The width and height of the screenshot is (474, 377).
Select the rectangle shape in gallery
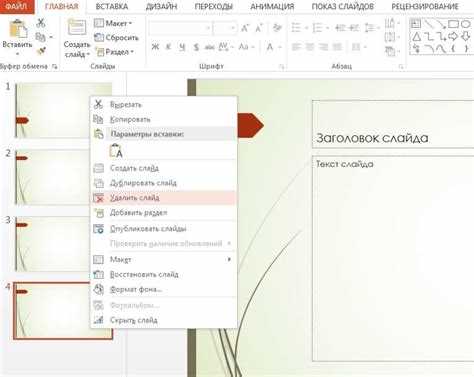click(453, 24)
